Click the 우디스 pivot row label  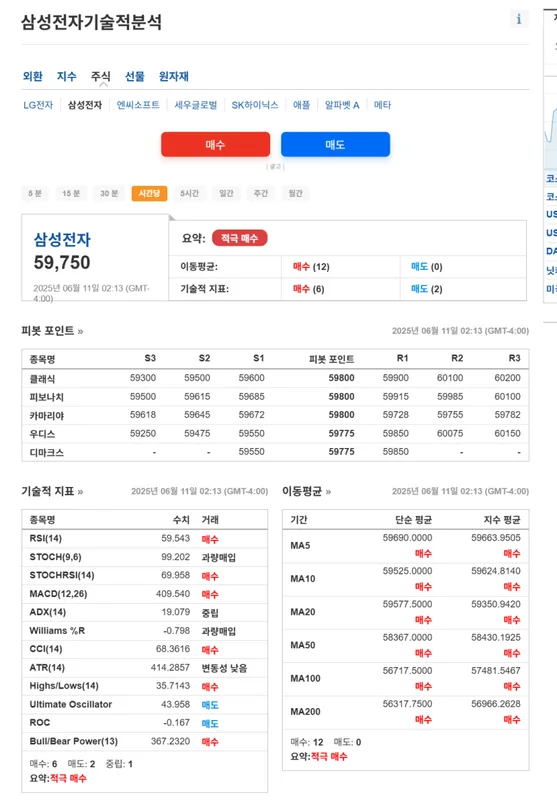click(42, 434)
